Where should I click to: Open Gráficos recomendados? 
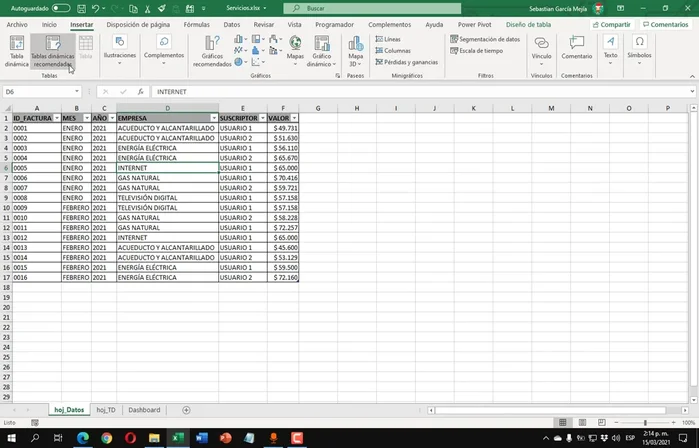(x=212, y=51)
